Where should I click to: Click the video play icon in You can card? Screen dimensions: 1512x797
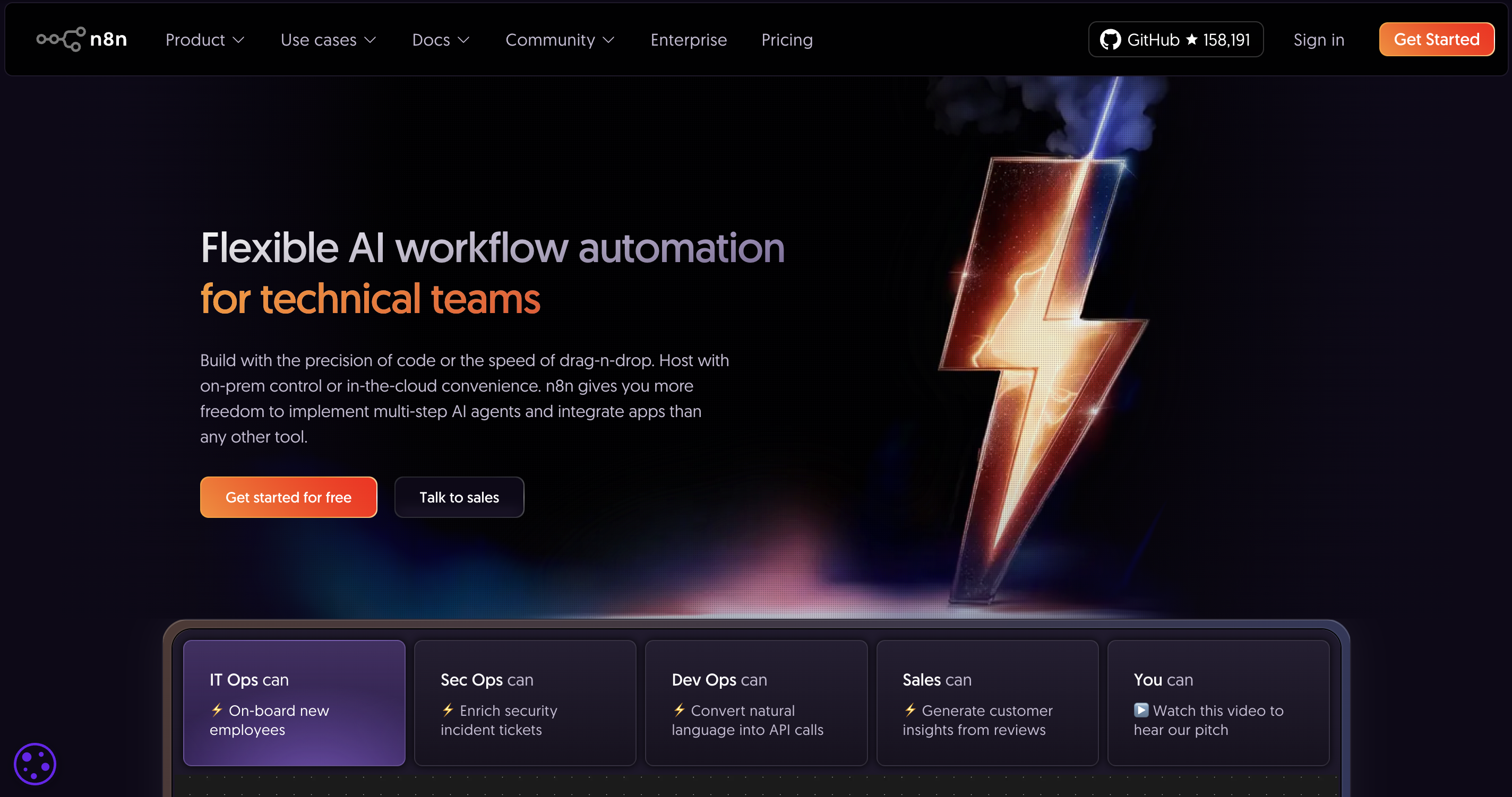pos(1140,710)
